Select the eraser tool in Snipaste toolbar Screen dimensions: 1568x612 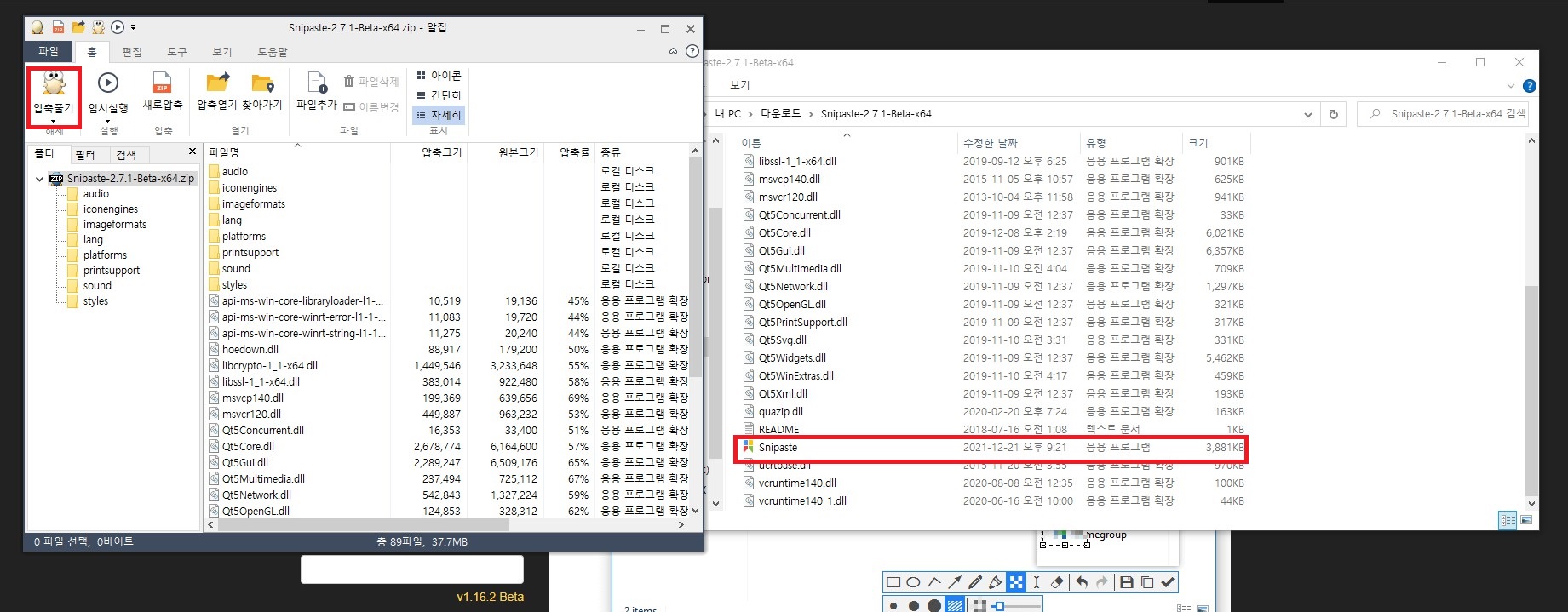[x=1057, y=582]
